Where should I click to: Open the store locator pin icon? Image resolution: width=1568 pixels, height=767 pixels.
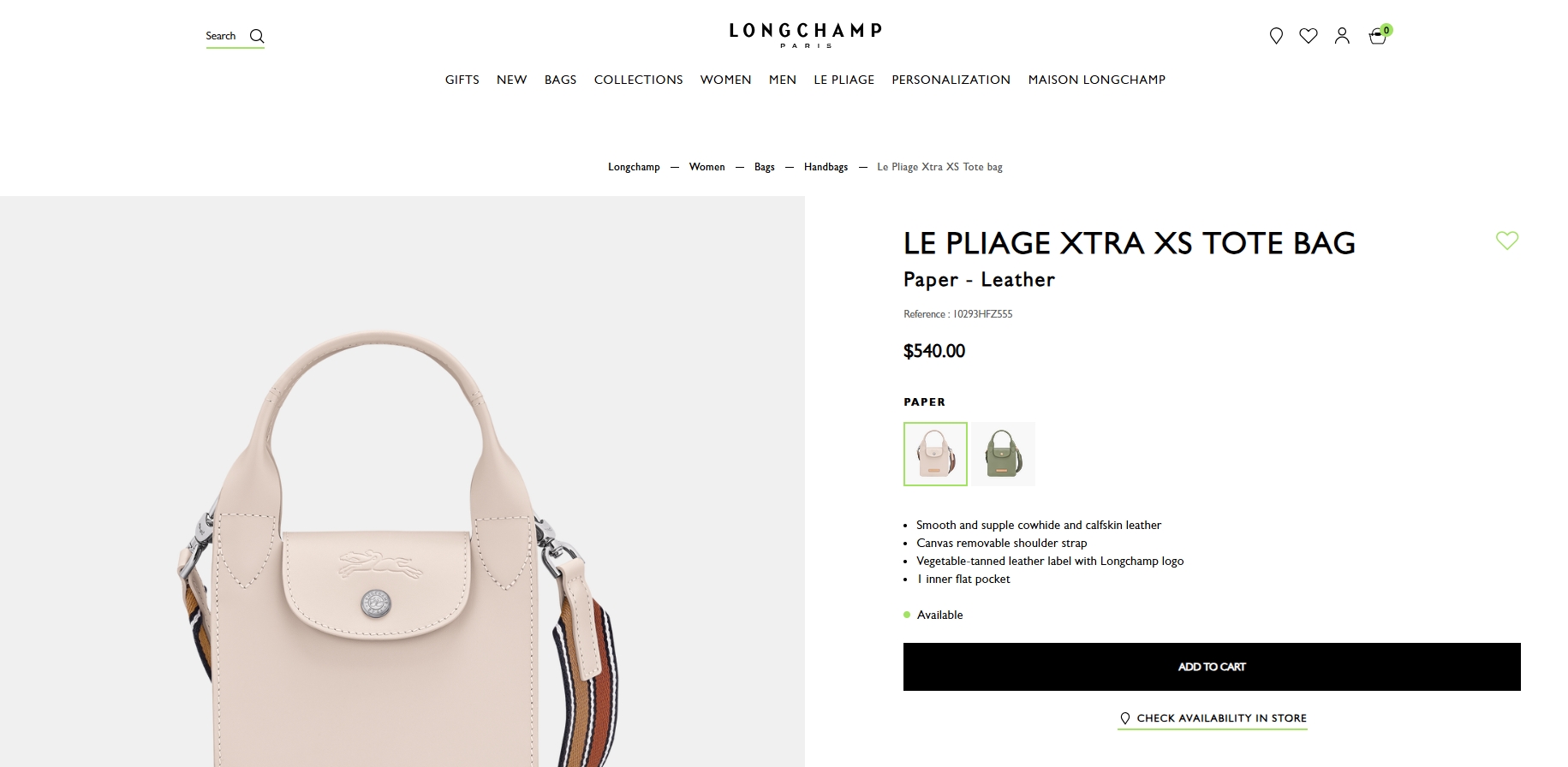tap(1276, 36)
